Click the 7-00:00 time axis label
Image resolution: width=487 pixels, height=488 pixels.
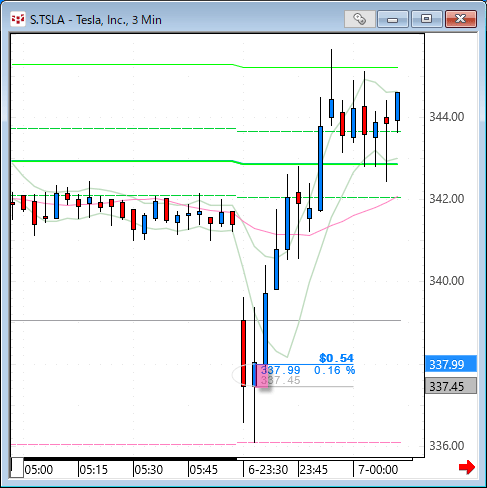(378, 470)
